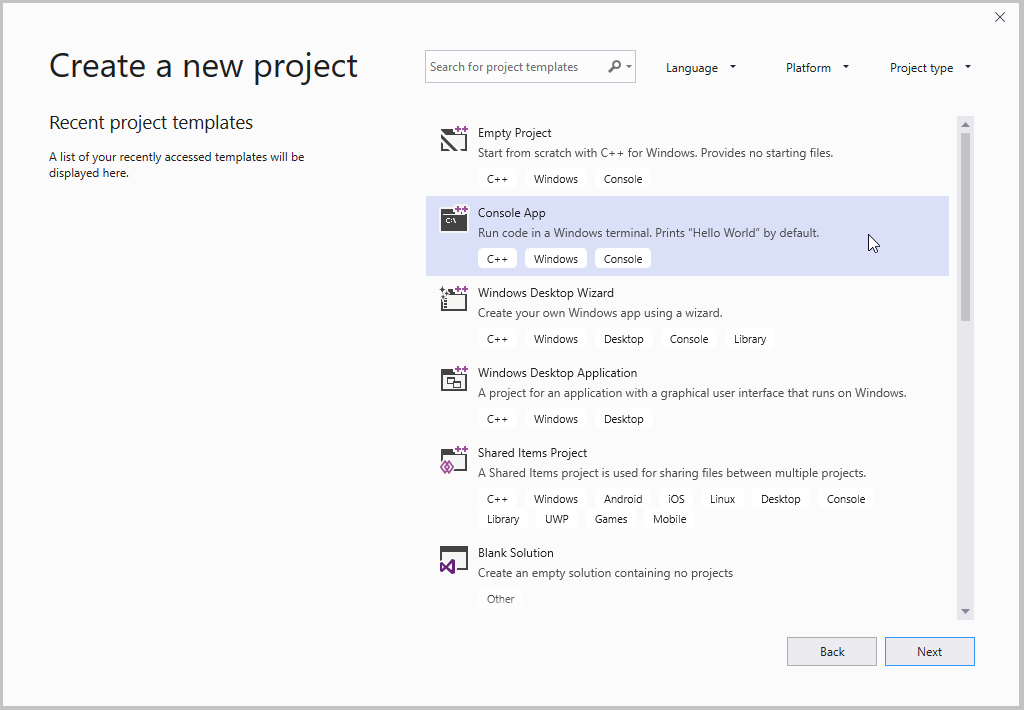Viewport: 1024px width, 710px height.
Task: Click the Next button
Action: click(x=929, y=651)
